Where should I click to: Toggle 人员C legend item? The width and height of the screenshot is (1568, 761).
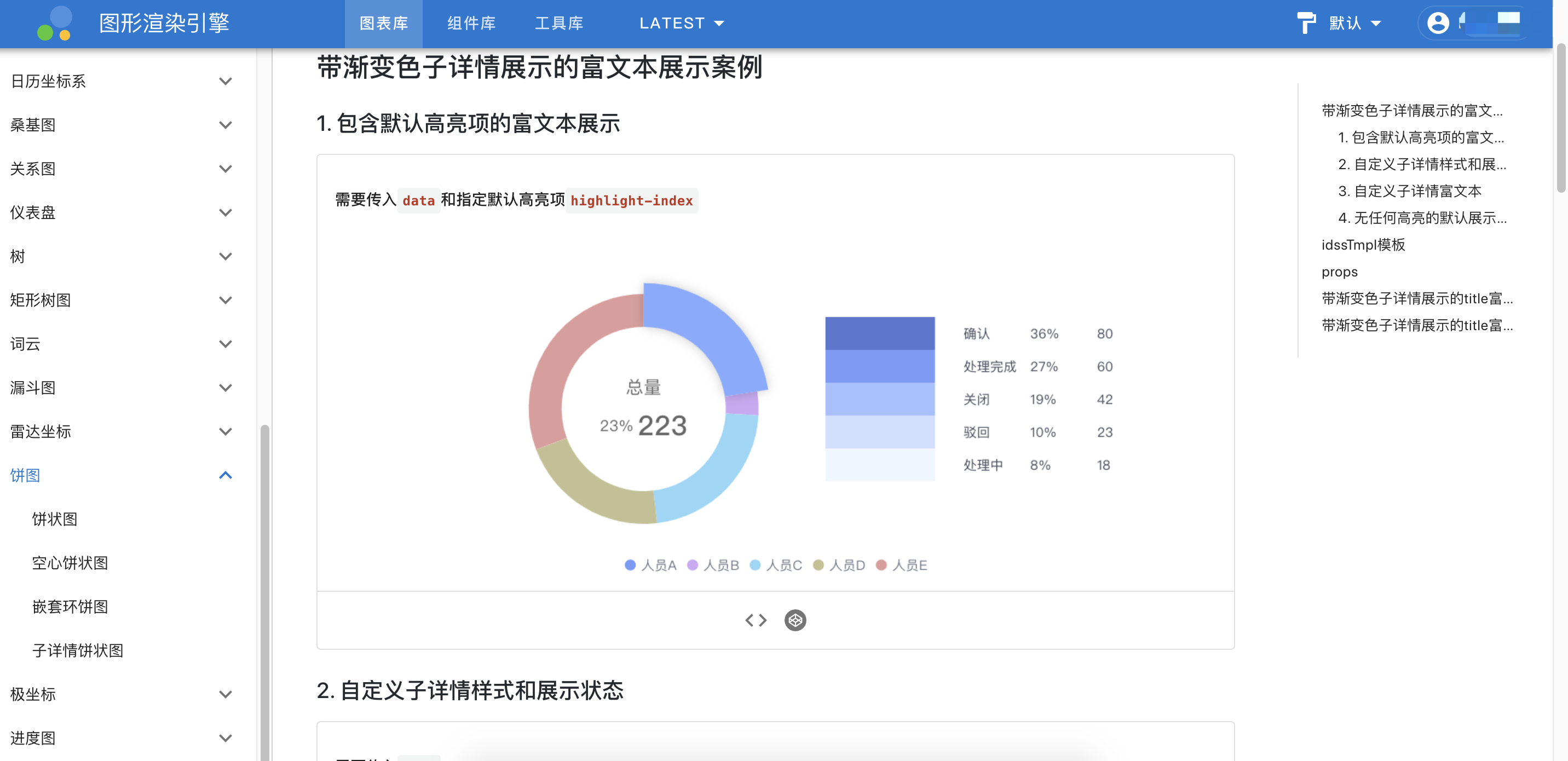tap(776, 565)
